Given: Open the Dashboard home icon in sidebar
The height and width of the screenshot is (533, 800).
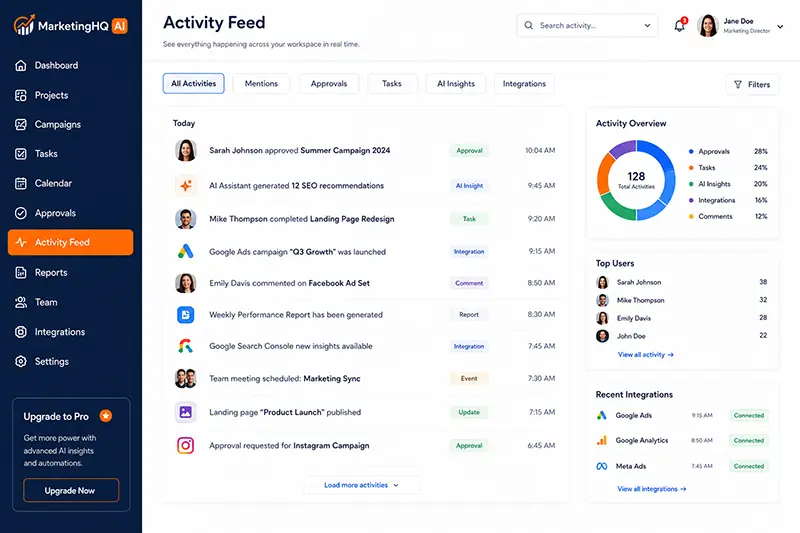Looking at the screenshot, I should click(x=20, y=65).
